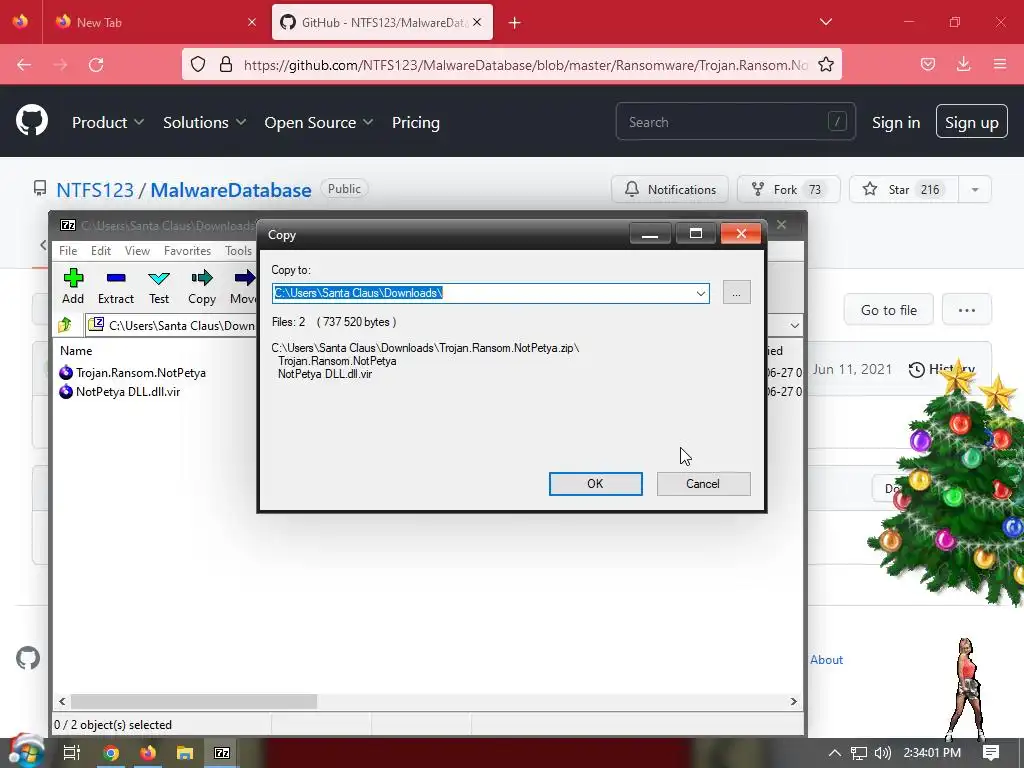Viewport: 1024px width, 768px height.
Task: Close the GitHub tab
Action: pyautogui.click(x=477, y=22)
